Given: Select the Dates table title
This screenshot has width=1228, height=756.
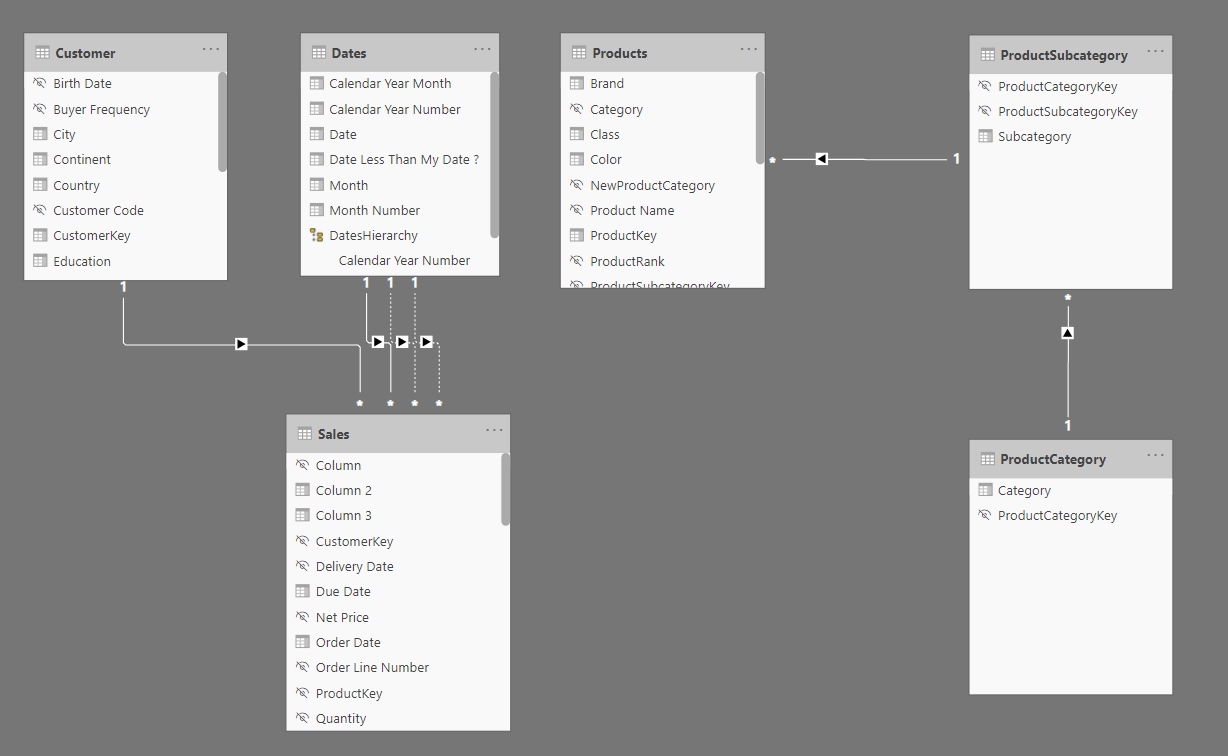Looking at the screenshot, I should pos(349,53).
